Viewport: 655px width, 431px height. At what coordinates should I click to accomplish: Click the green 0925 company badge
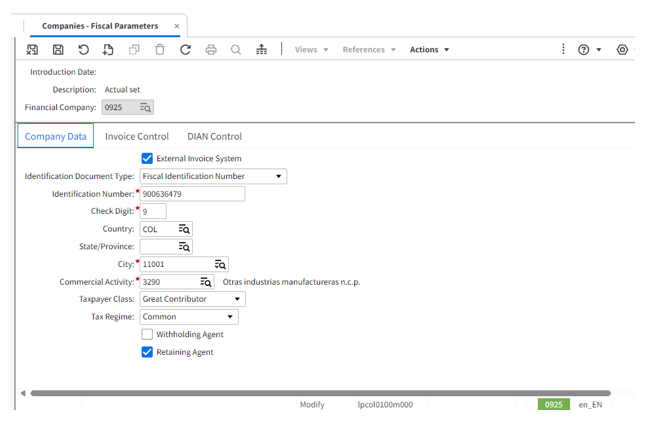click(553, 405)
